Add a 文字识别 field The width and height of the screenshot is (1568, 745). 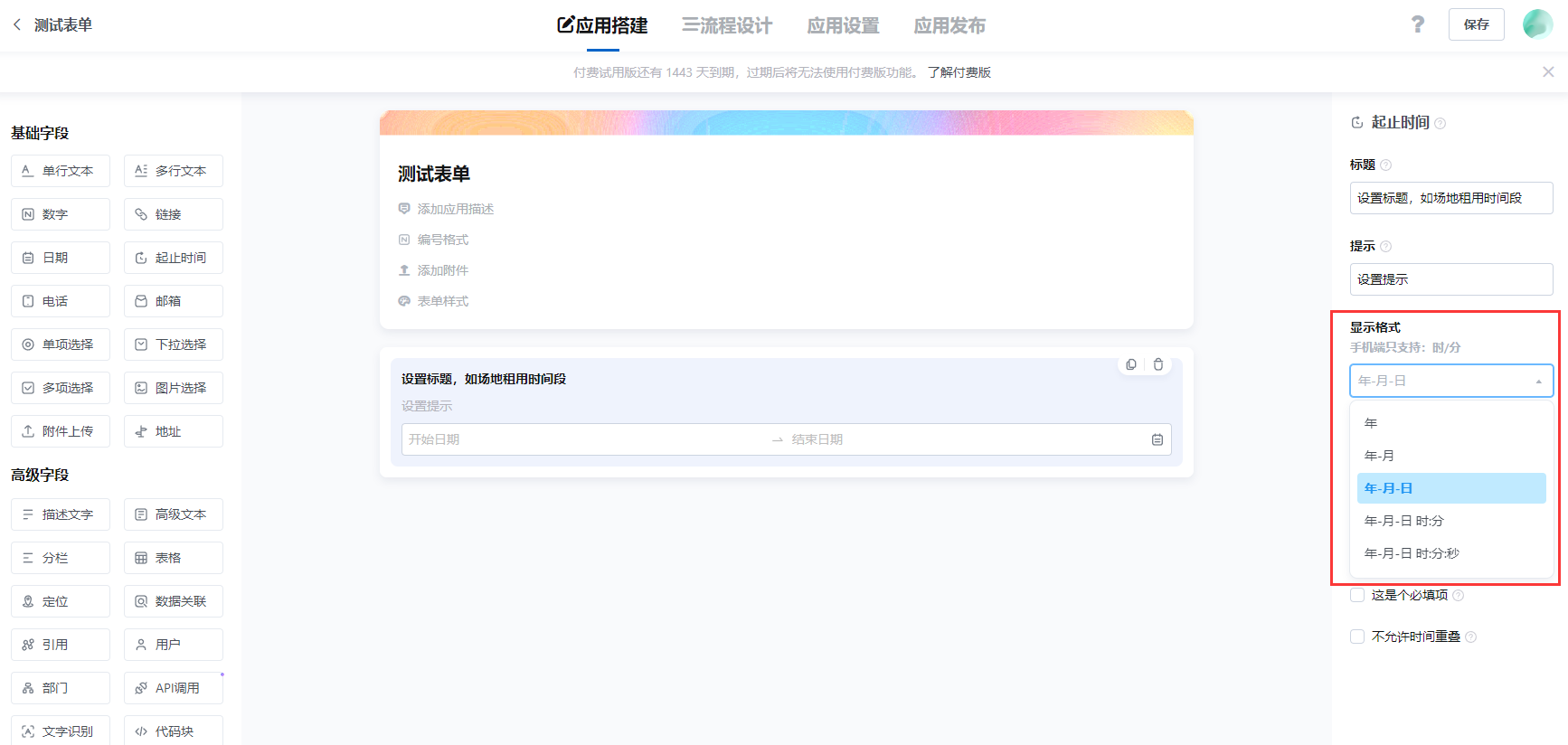coord(61,731)
